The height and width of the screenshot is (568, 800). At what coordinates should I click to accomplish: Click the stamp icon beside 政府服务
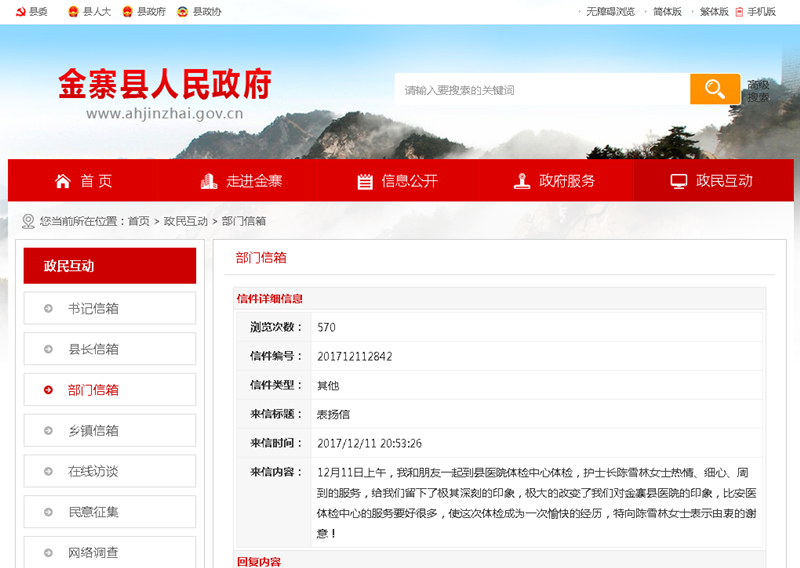(522, 181)
